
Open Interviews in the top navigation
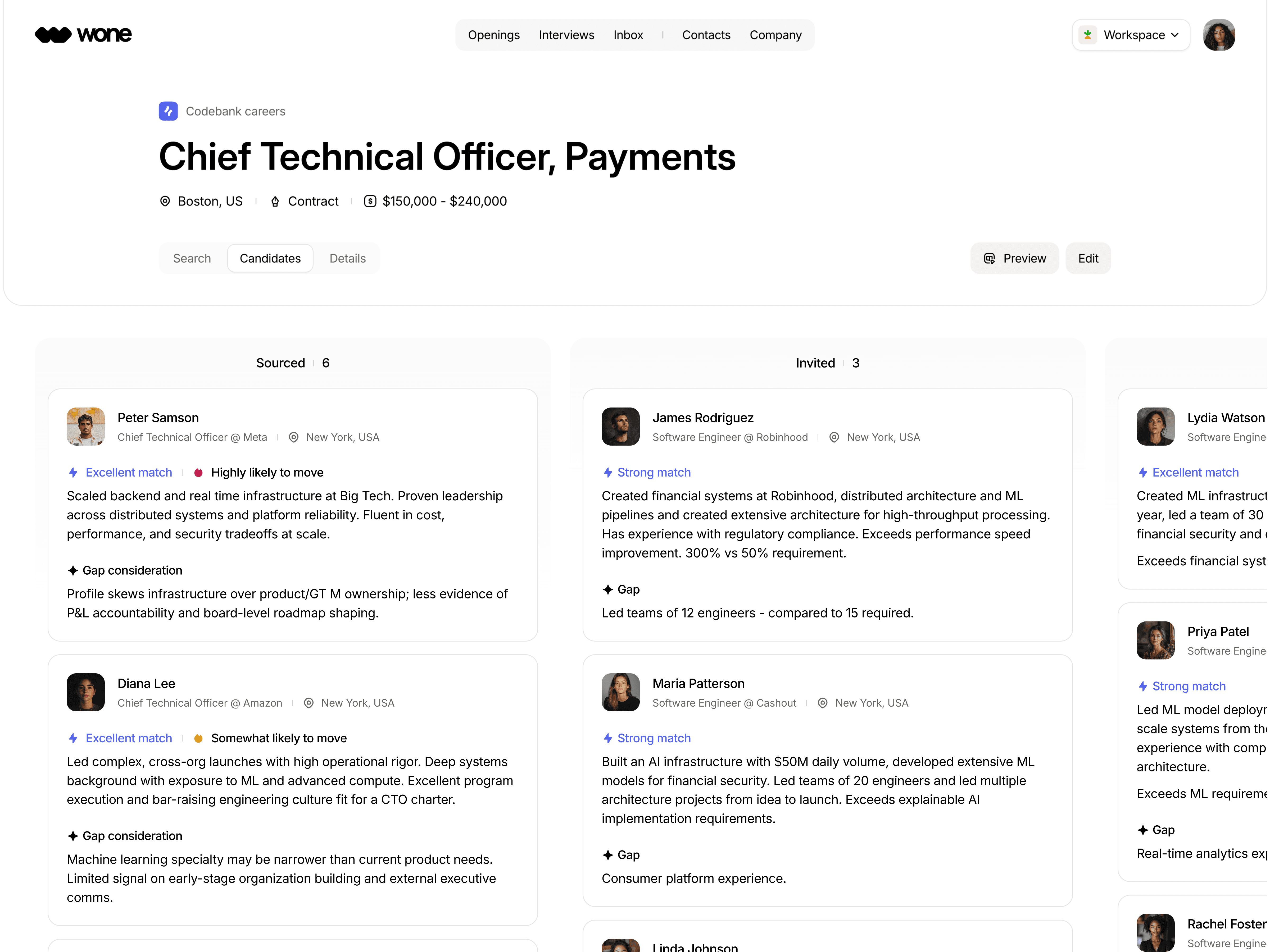(x=566, y=35)
